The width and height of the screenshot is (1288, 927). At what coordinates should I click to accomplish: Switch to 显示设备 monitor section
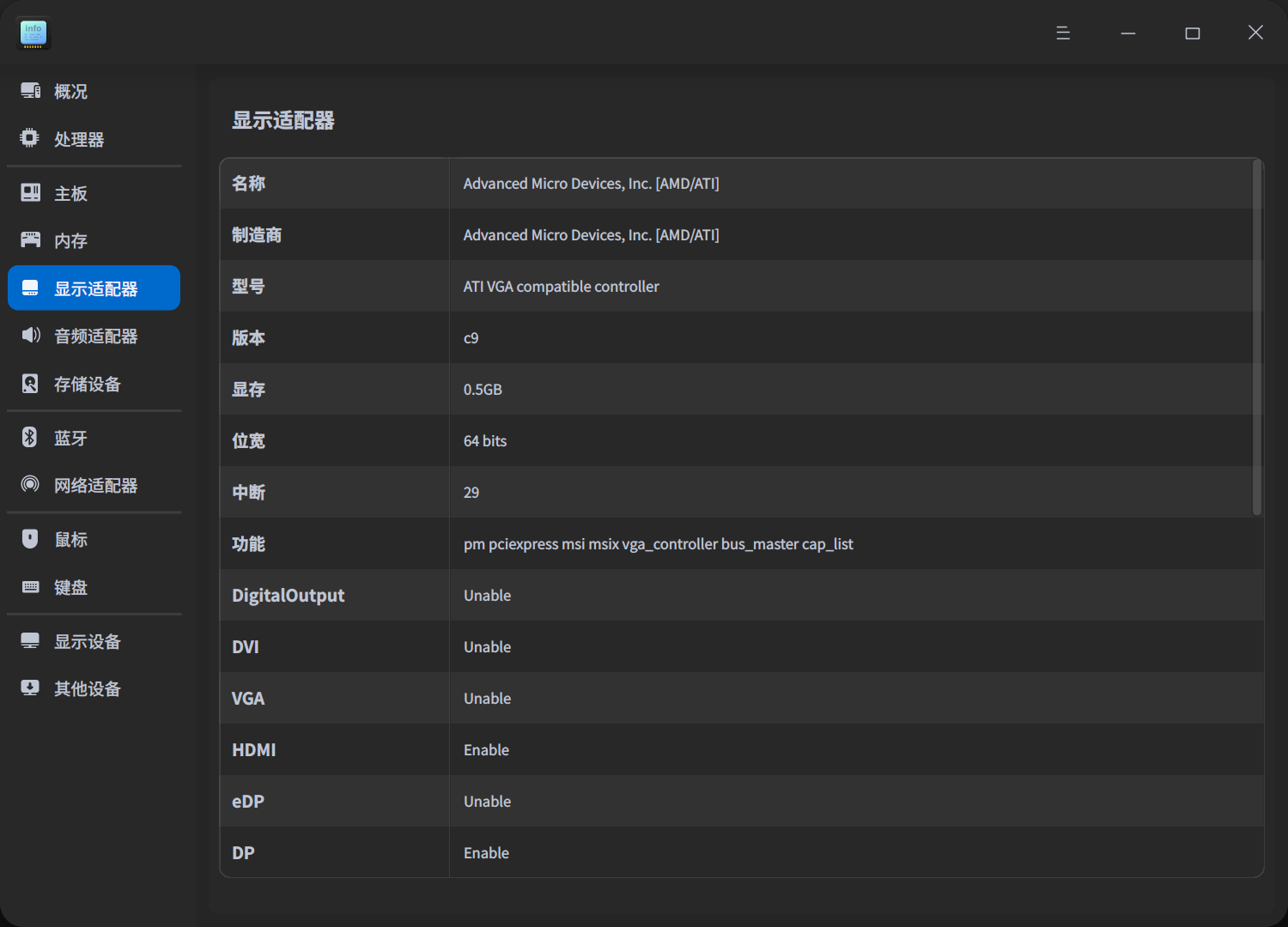point(87,641)
